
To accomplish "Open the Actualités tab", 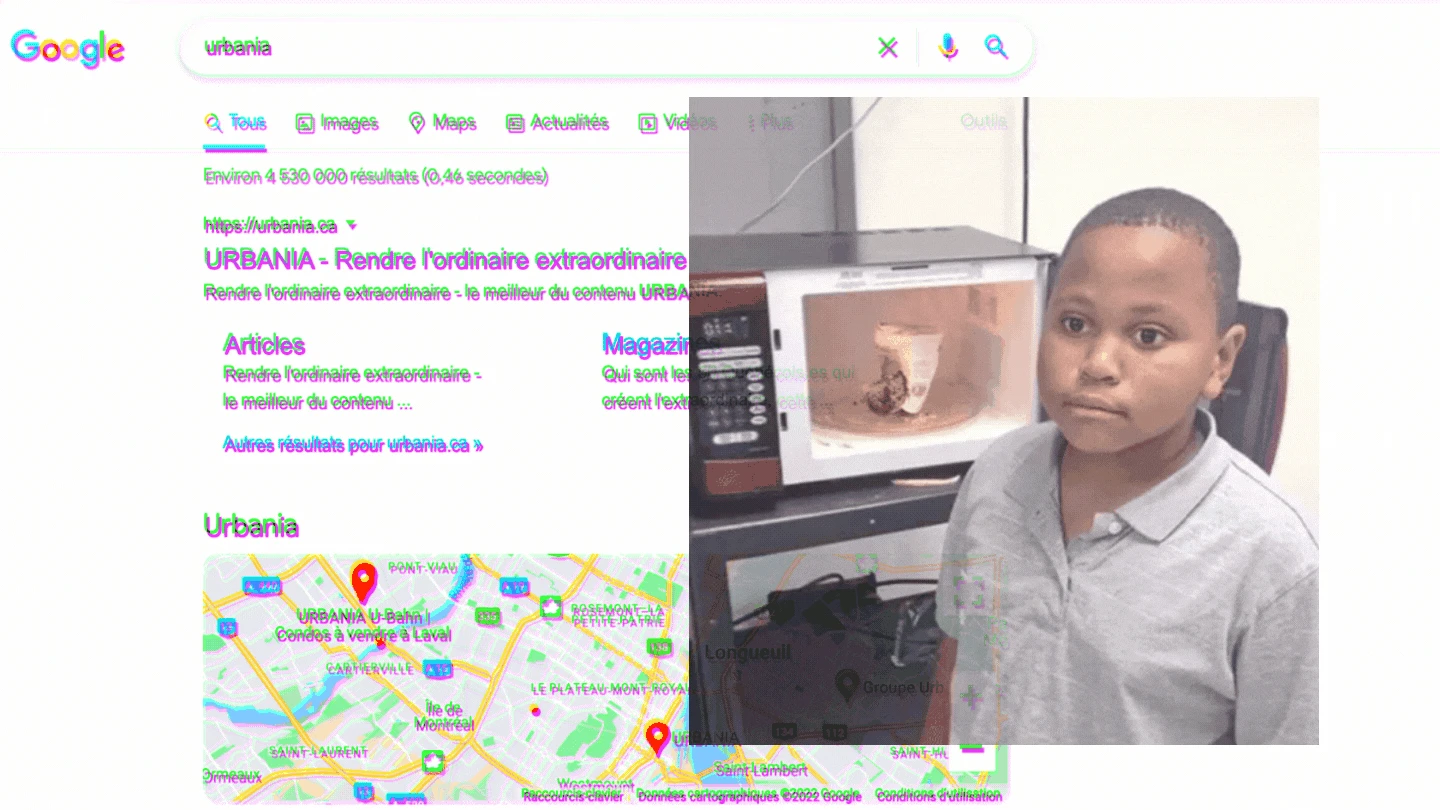I will pyautogui.click(x=557, y=123).
